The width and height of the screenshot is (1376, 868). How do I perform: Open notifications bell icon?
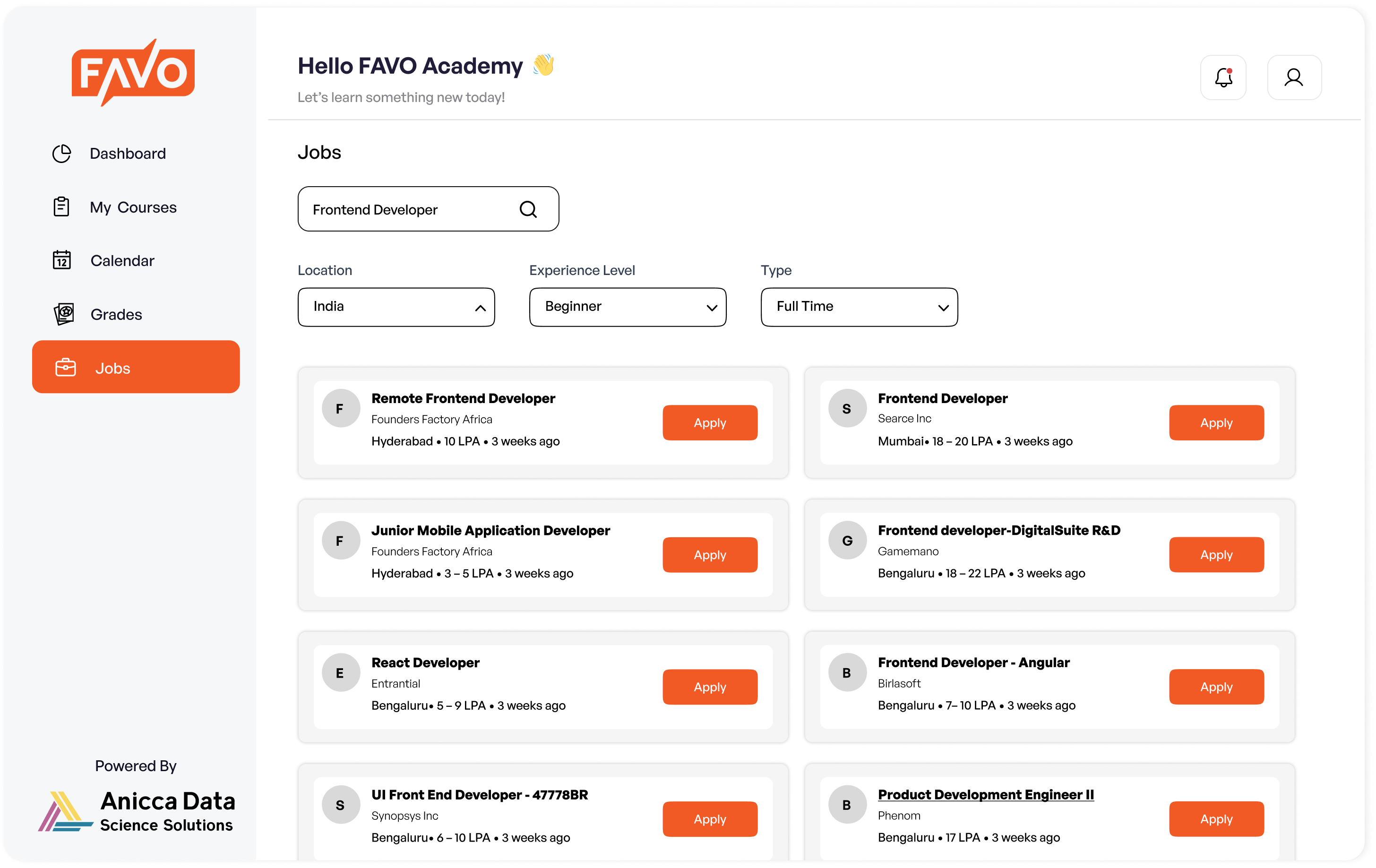pos(1223,77)
